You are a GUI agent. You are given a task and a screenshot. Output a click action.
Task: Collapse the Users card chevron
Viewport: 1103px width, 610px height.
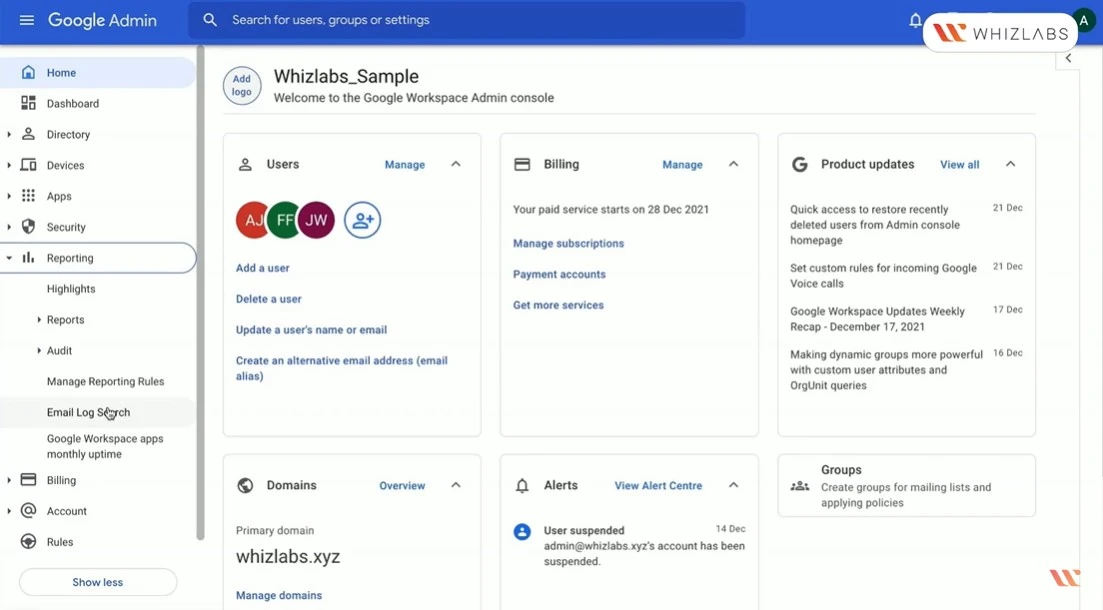tap(456, 164)
